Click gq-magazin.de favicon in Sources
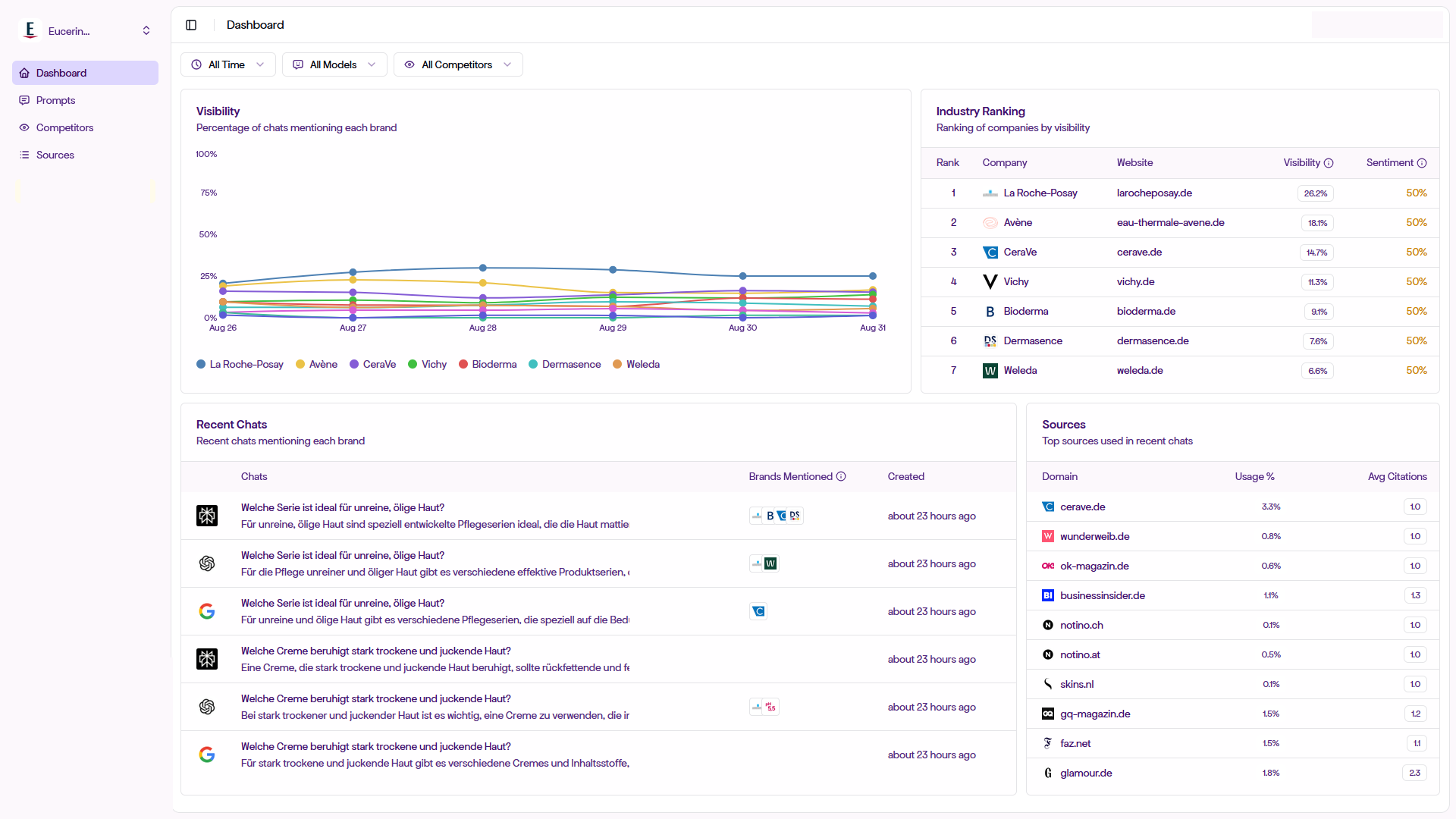The height and width of the screenshot is (819, 1456). [x=1048, y=714]
